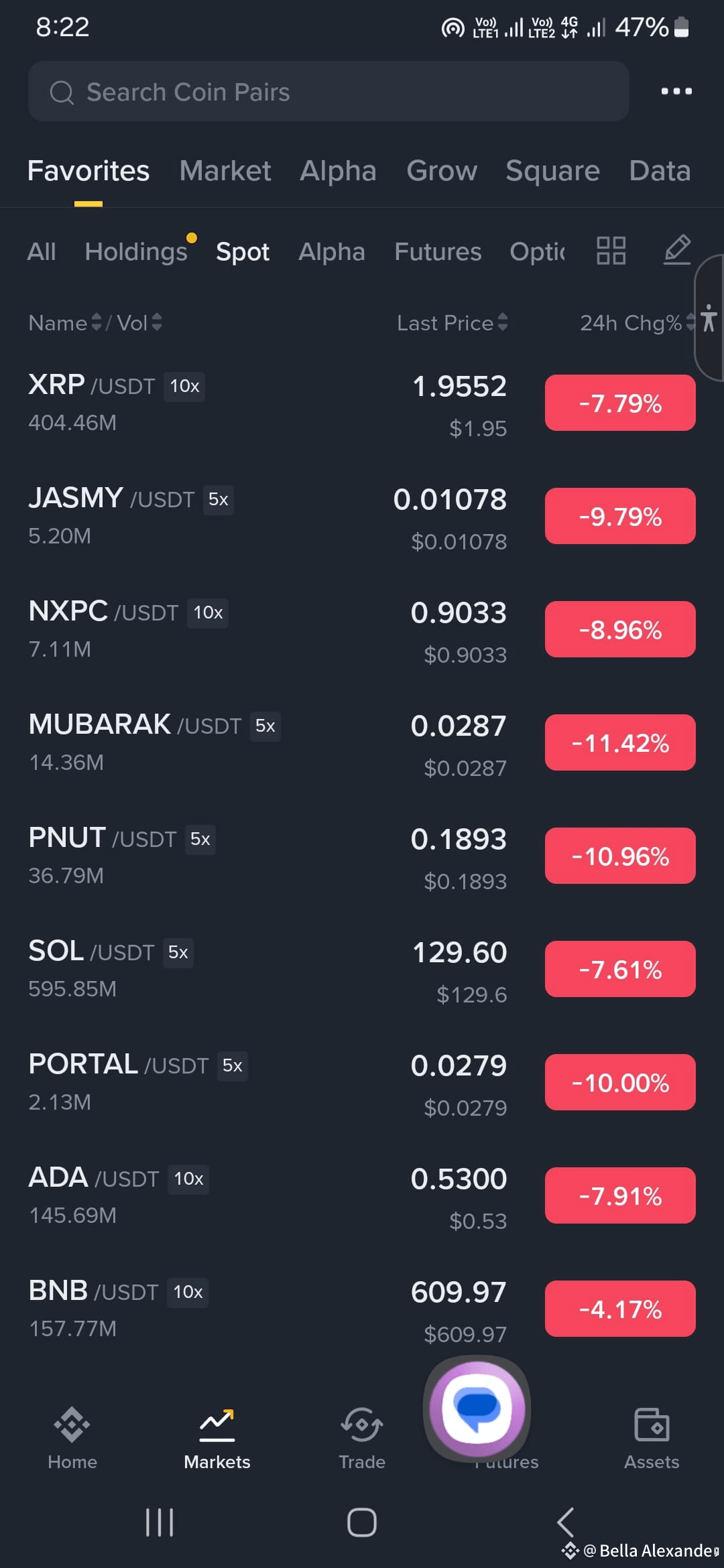Open the JASMY/USDT pair
The height and width of the screenshot is (1568, 724).
[362, 516]
